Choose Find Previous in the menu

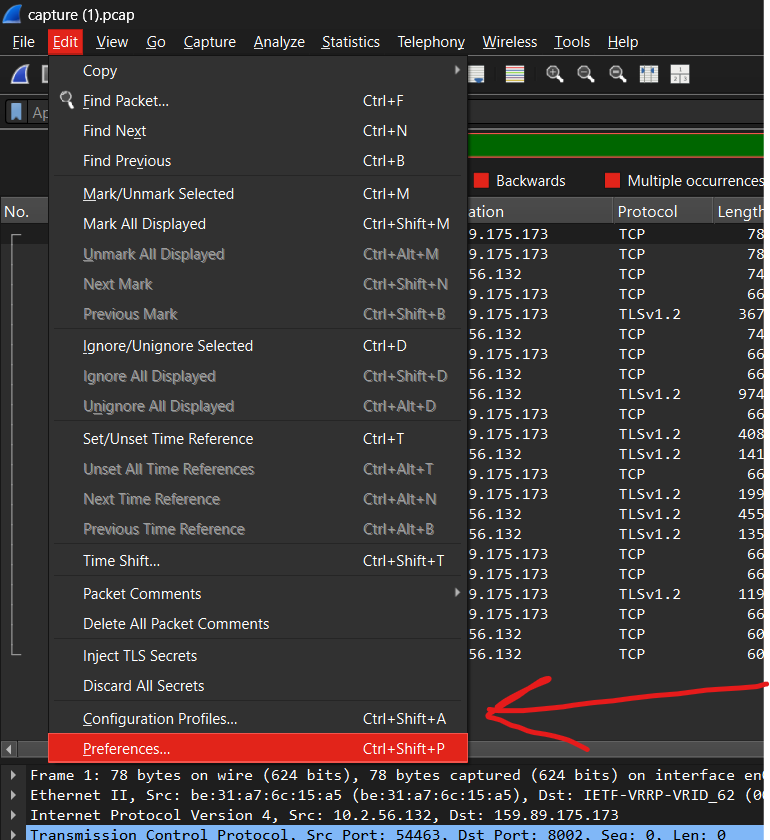click(258, 161)
